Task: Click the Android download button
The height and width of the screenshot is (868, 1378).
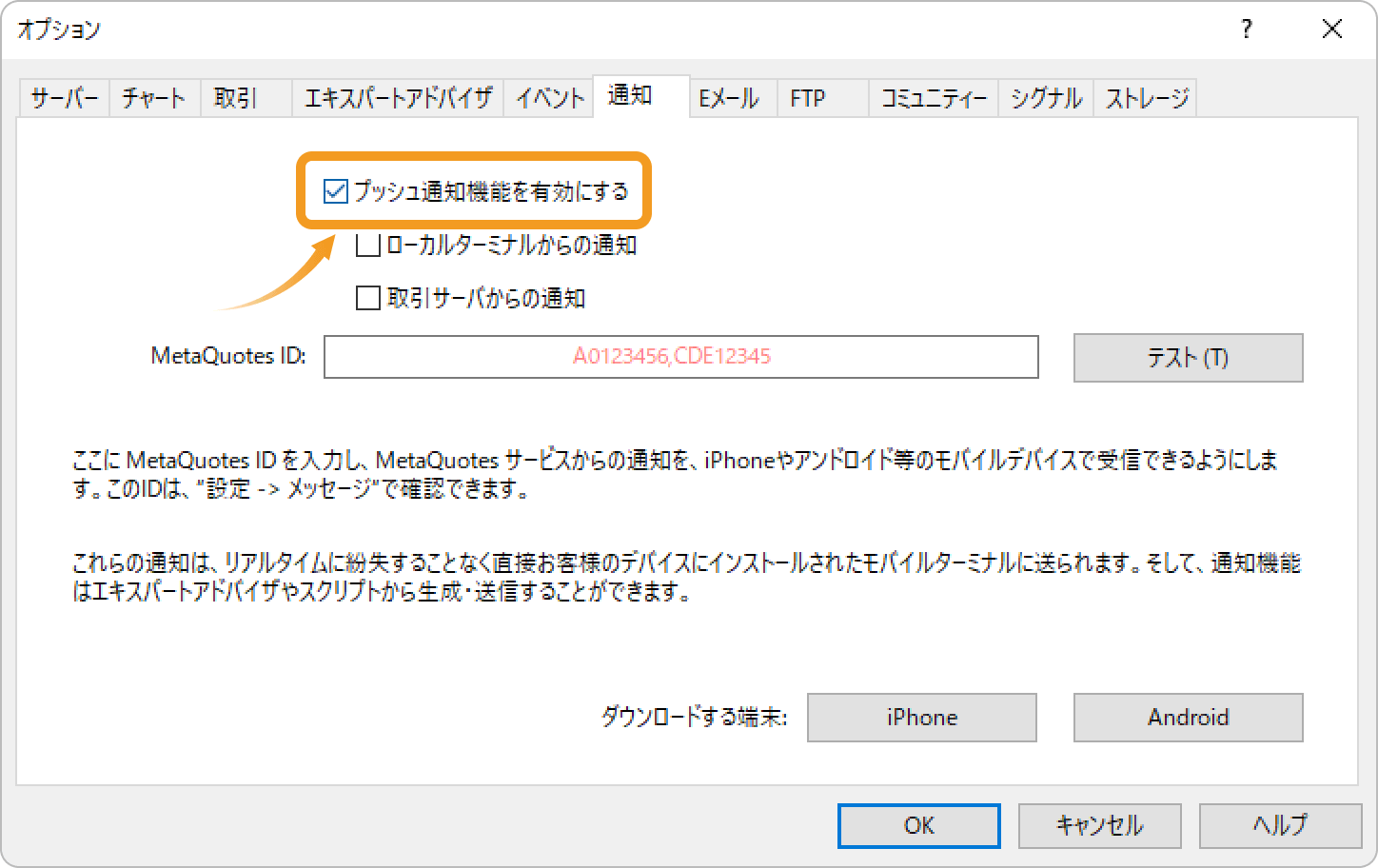Action: tap(1188, 718)
